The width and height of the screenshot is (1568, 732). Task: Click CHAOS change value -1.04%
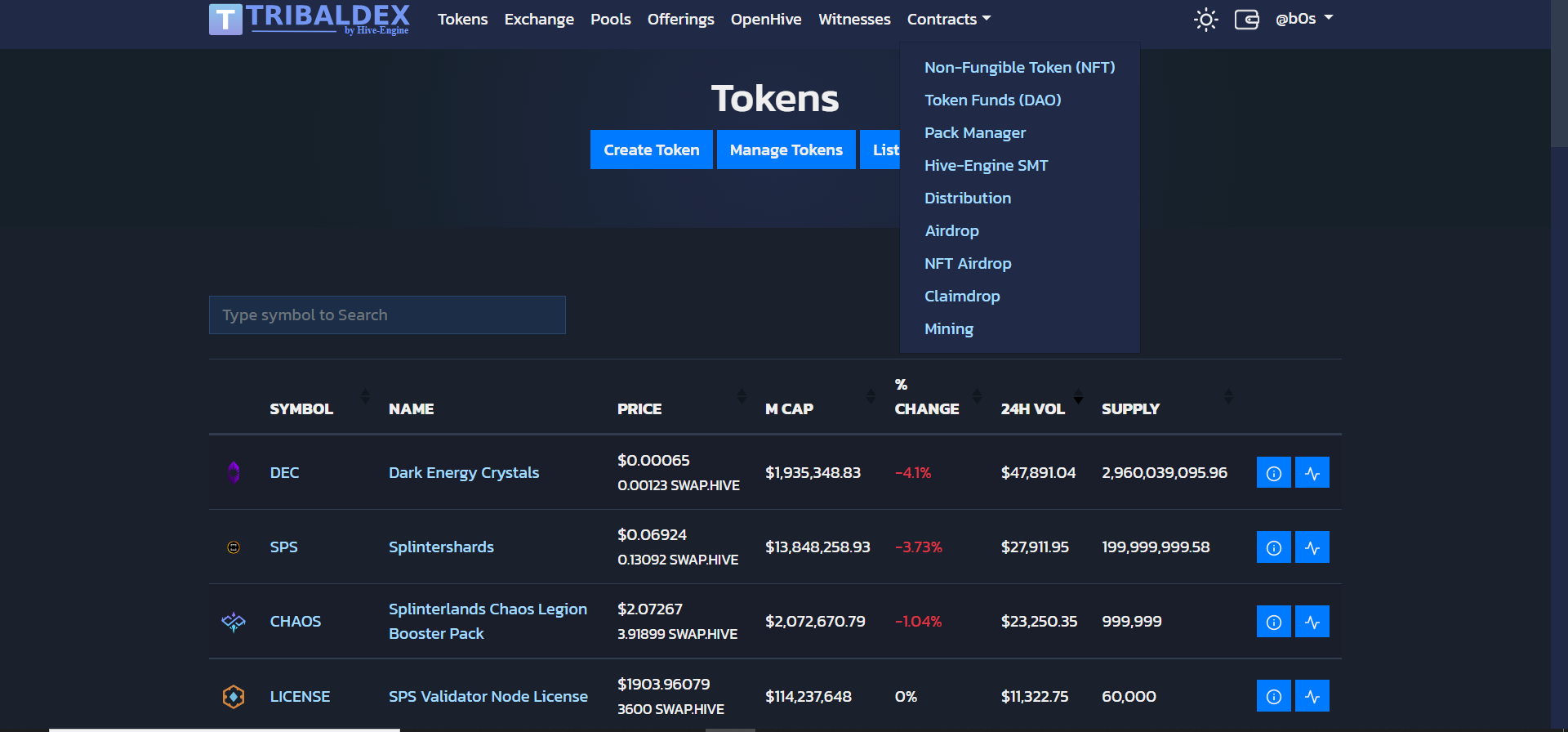click(x=919, y=621)
